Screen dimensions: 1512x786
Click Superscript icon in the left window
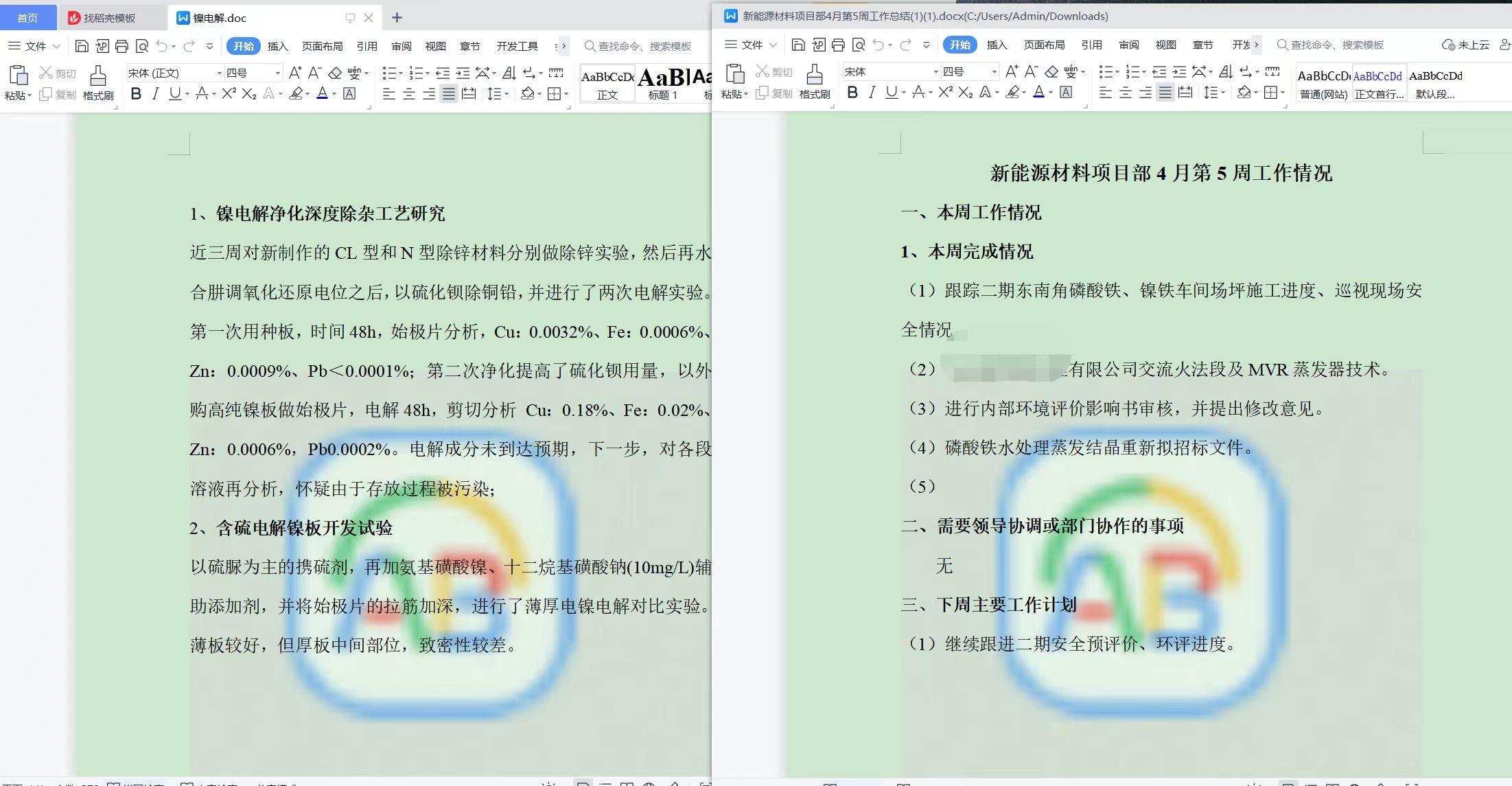pos(229,93)
